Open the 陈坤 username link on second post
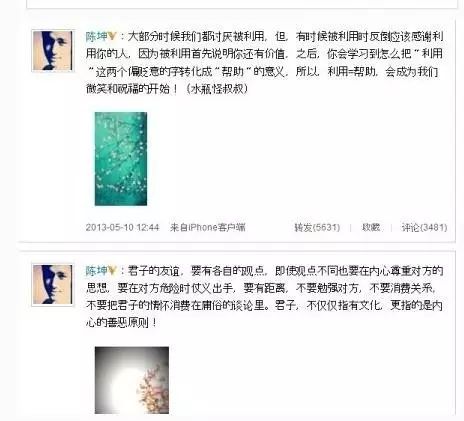This screenshot has height=421, width=464. [x=96, y=270]
